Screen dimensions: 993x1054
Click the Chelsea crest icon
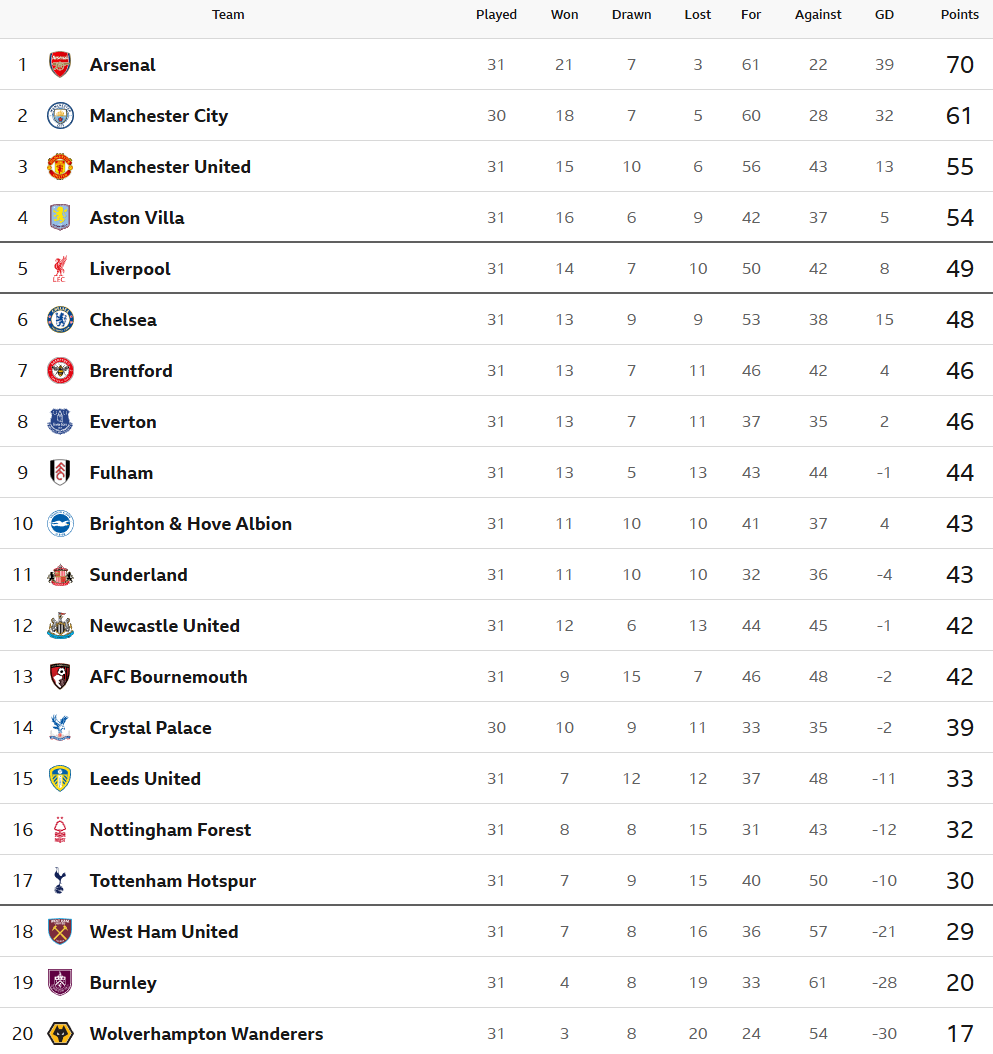pos(60,320)
